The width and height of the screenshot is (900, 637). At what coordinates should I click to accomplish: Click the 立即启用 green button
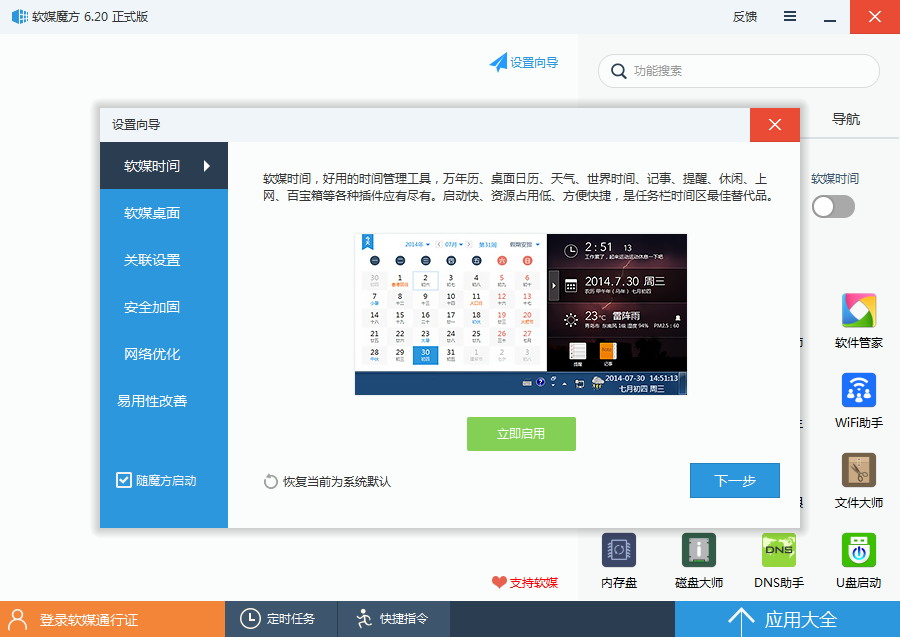(521, 434)
